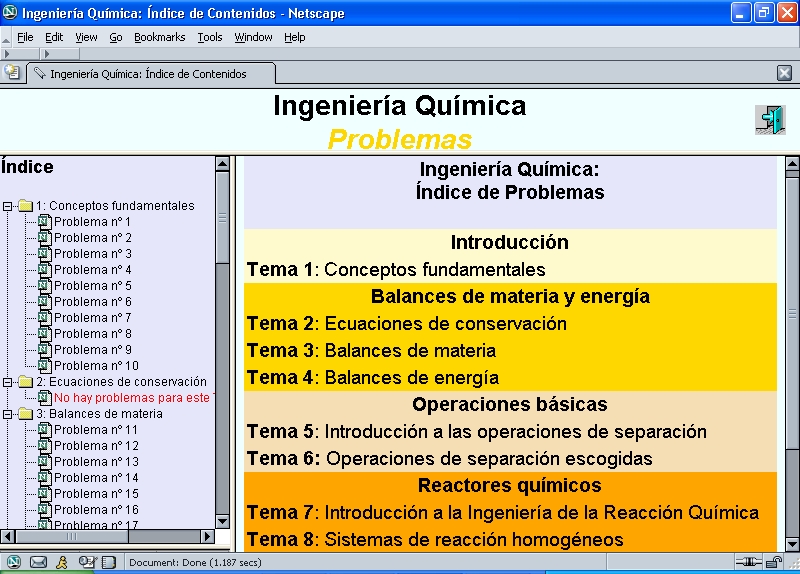Collapse the Balances de materia folder

pos(8,414)
